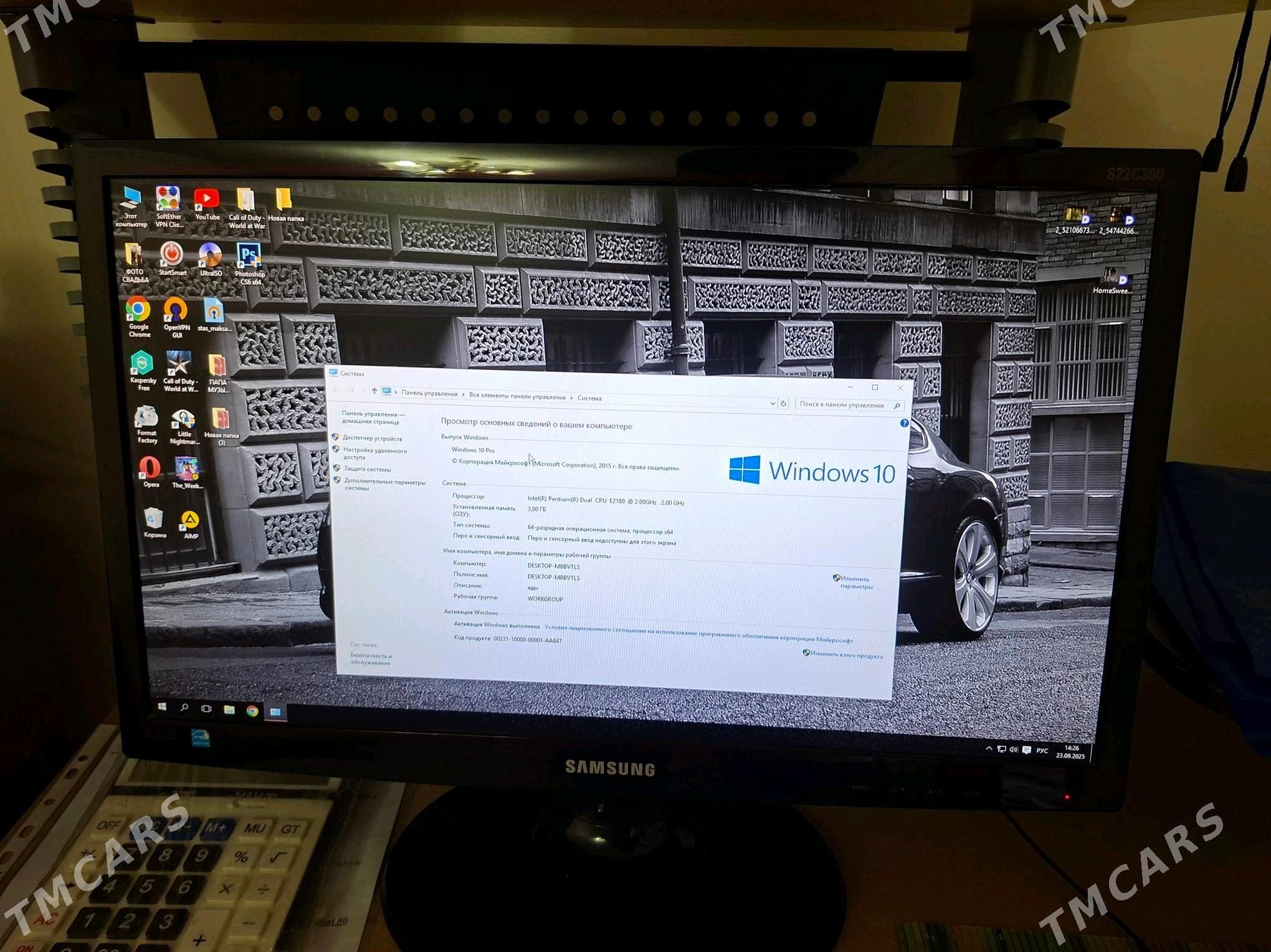
Task: Select the 'Intel(R) Pentium(R) Dual CPU E2180' text
Action: [576, 500]
